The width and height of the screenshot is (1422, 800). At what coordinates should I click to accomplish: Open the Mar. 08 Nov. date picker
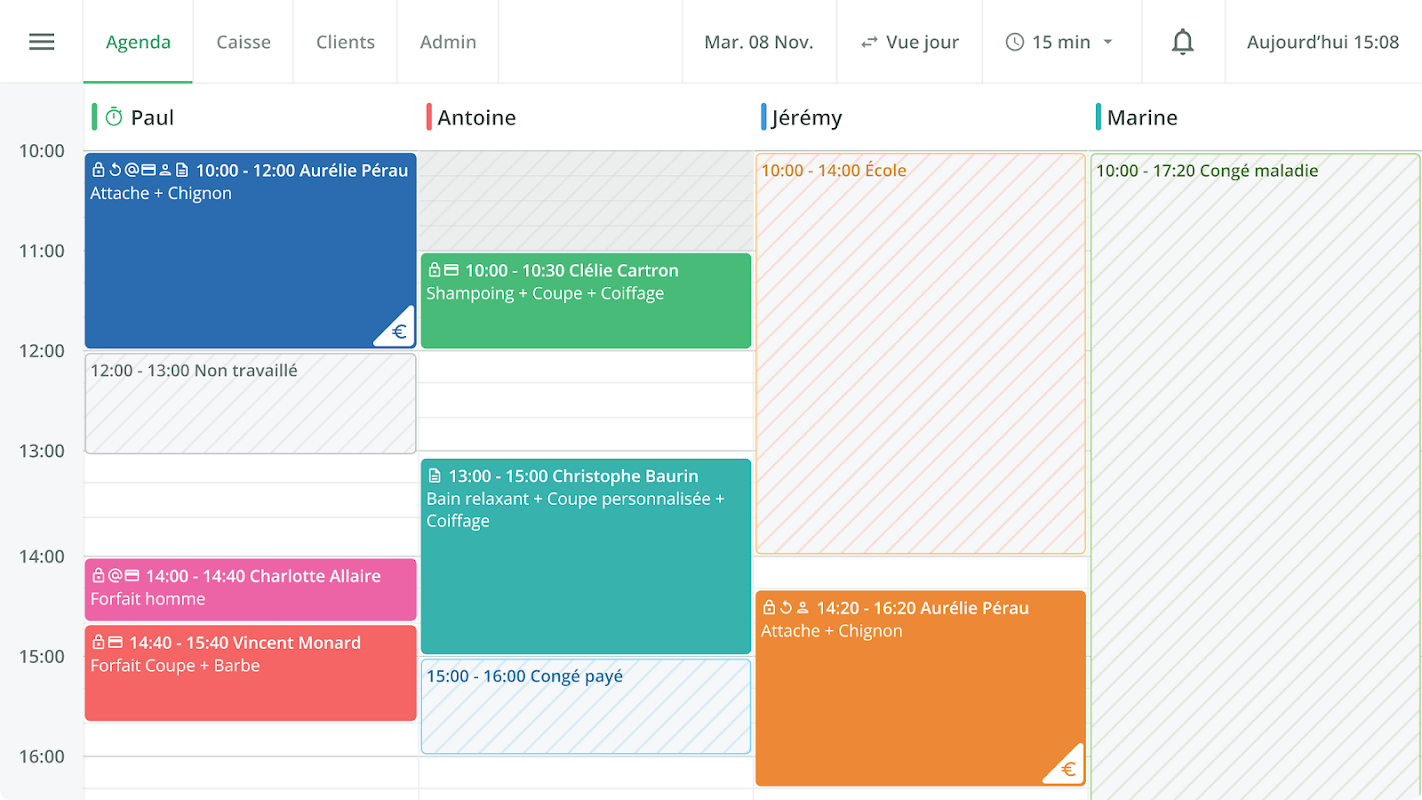click(759, 42)
